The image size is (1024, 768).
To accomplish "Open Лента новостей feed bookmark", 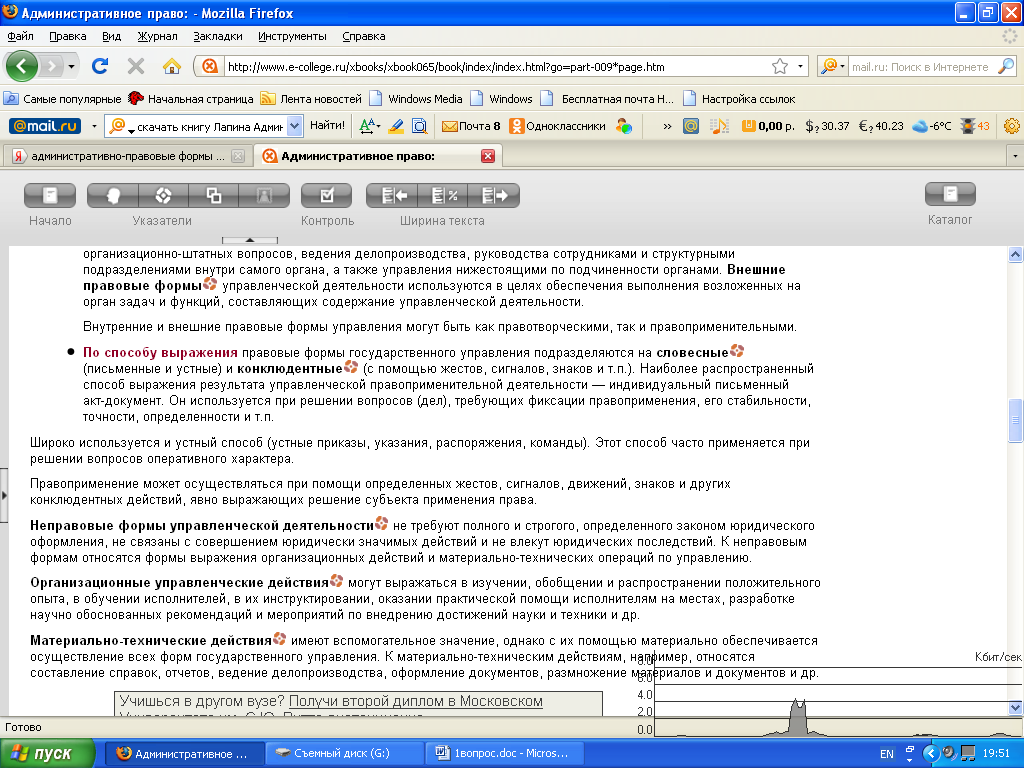I will tap(311, 99).
